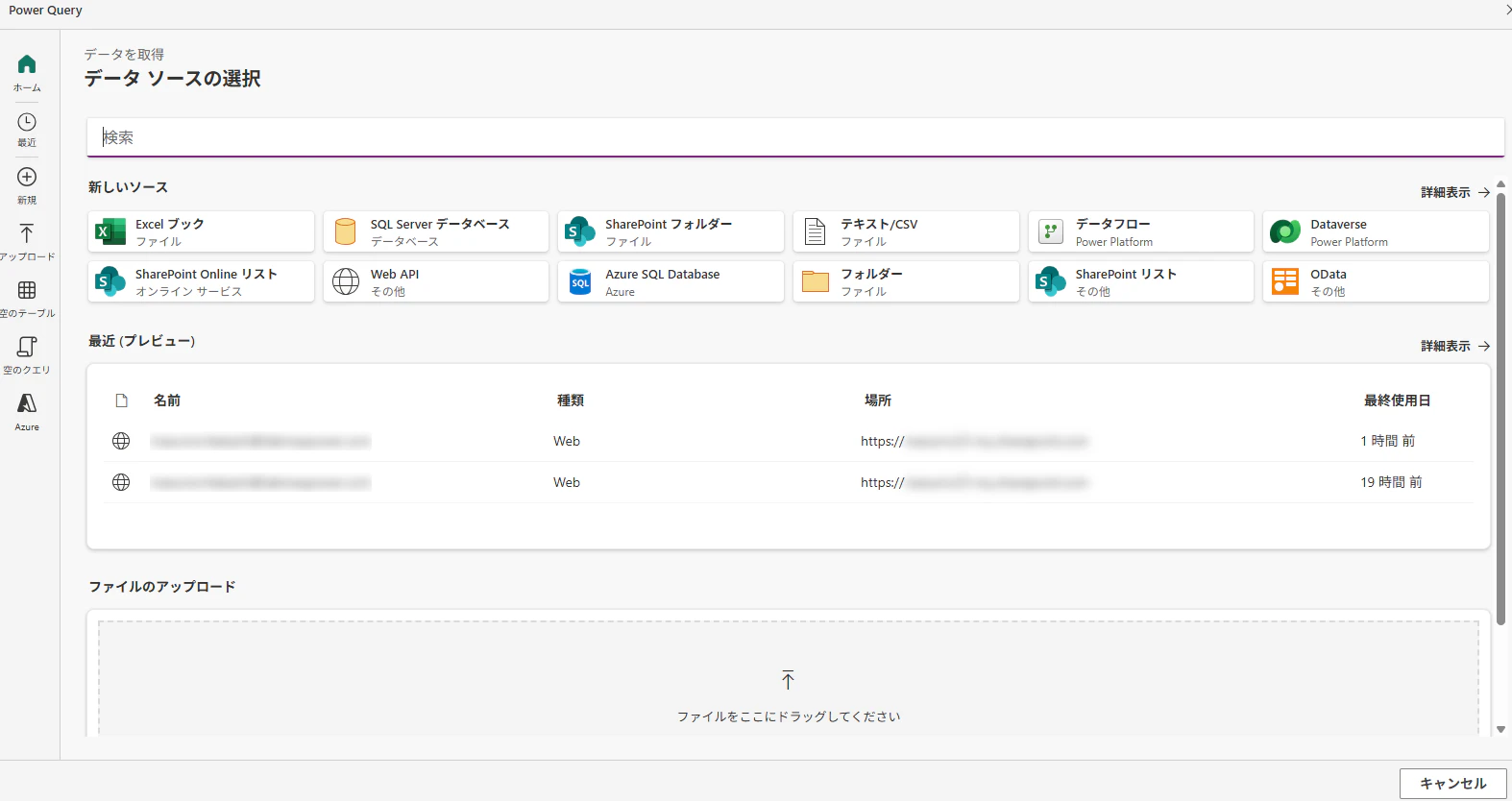1512x801 pixels.
Task: Click globe icon of the 1 時間 前 row
Action: tap(121, 441)
